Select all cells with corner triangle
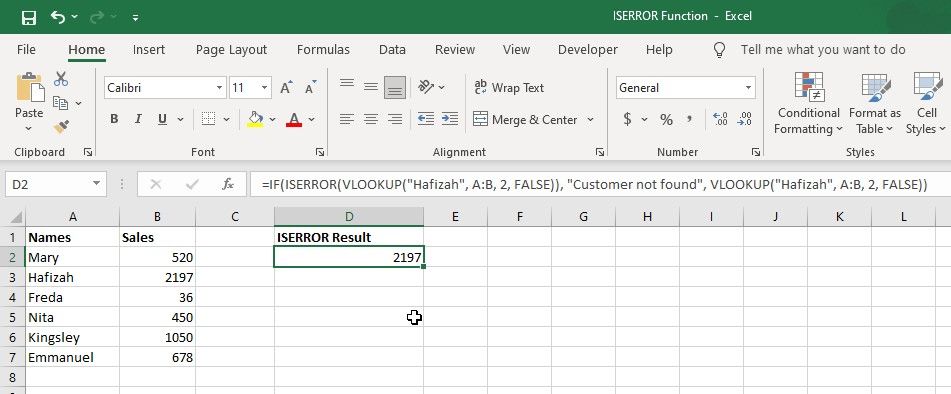Image resolution: width=951 pixels, height=394 pixels. (x=16, y=217)
